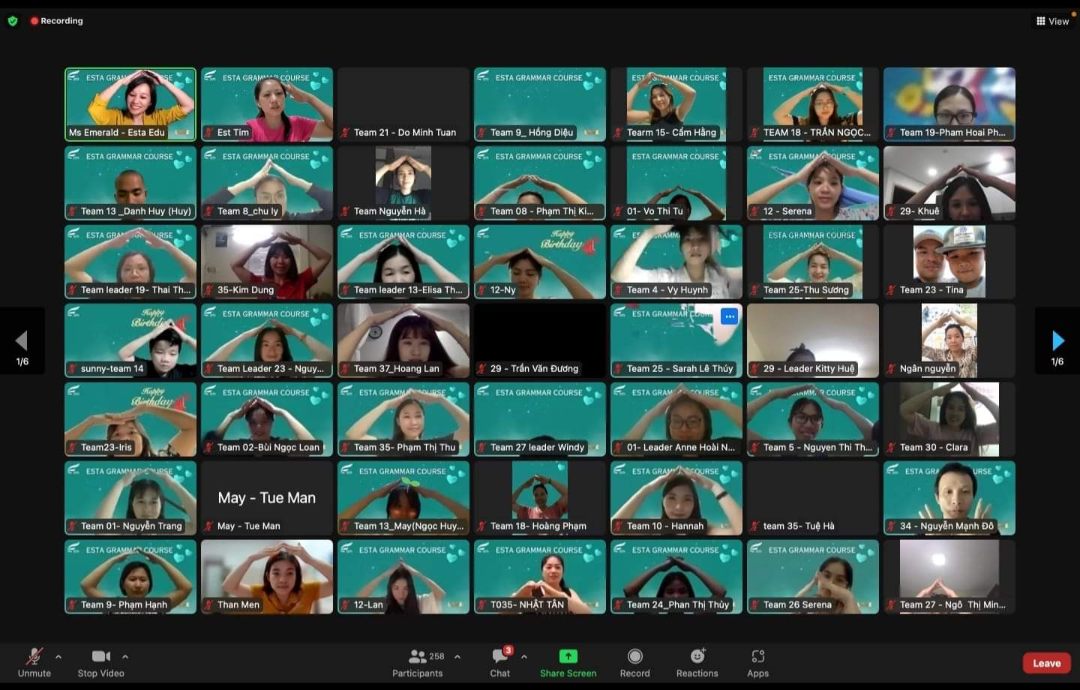Toggle Stop Video camera button
Screen dimensions: 1080x690
coord(101,657)
